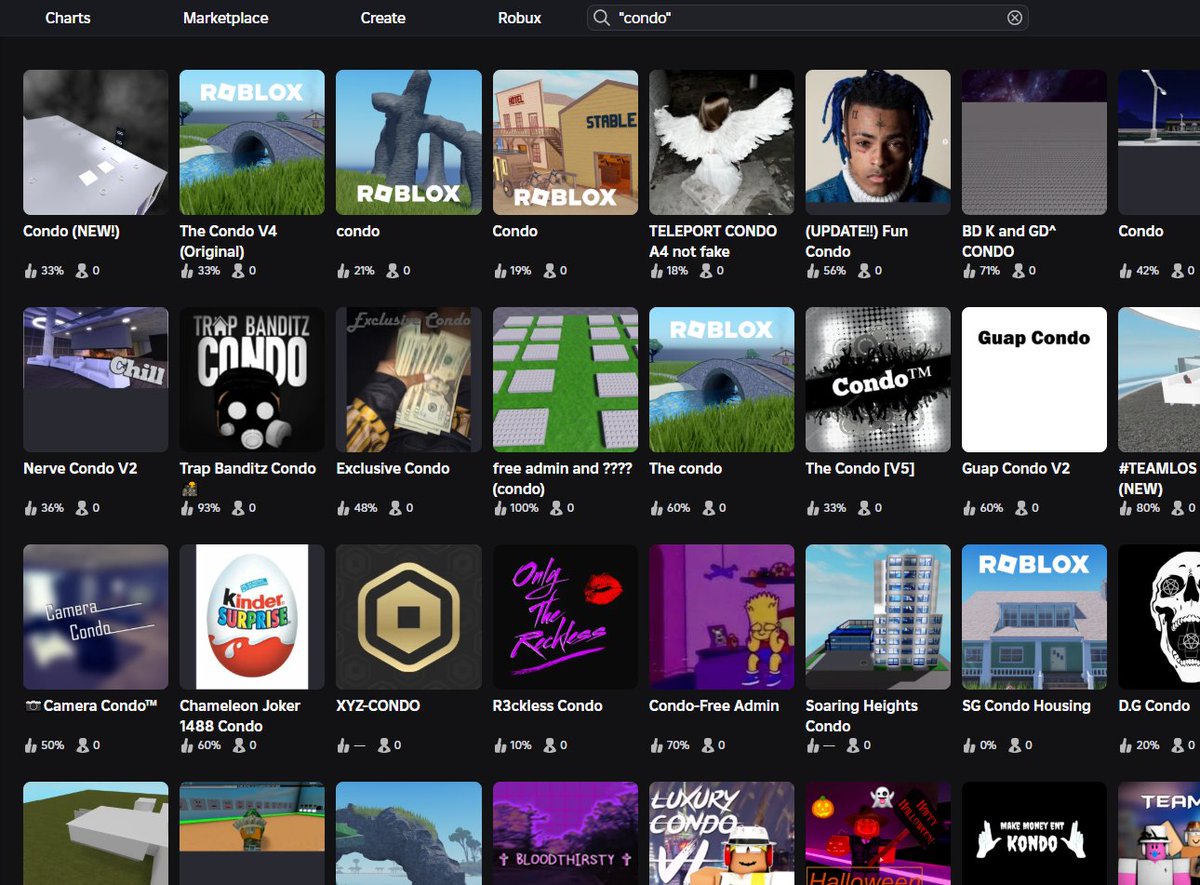Image resolution: width=1200 pixels, height=885 pixels.
Task: Open the Kinder Surprise egg thumbnail
Action: pos(252,617)
